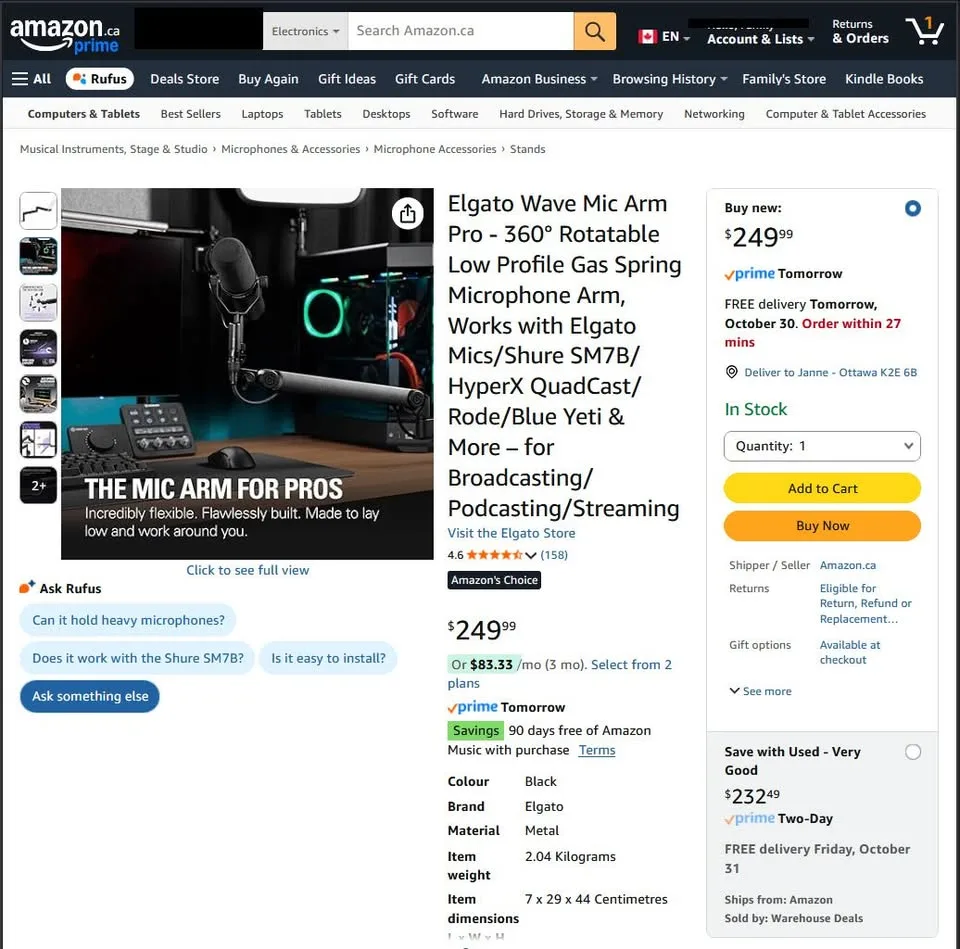Select the Buy new radio button
The width and height of the screenshot is (960, 949).
click(x=912, y=208)
